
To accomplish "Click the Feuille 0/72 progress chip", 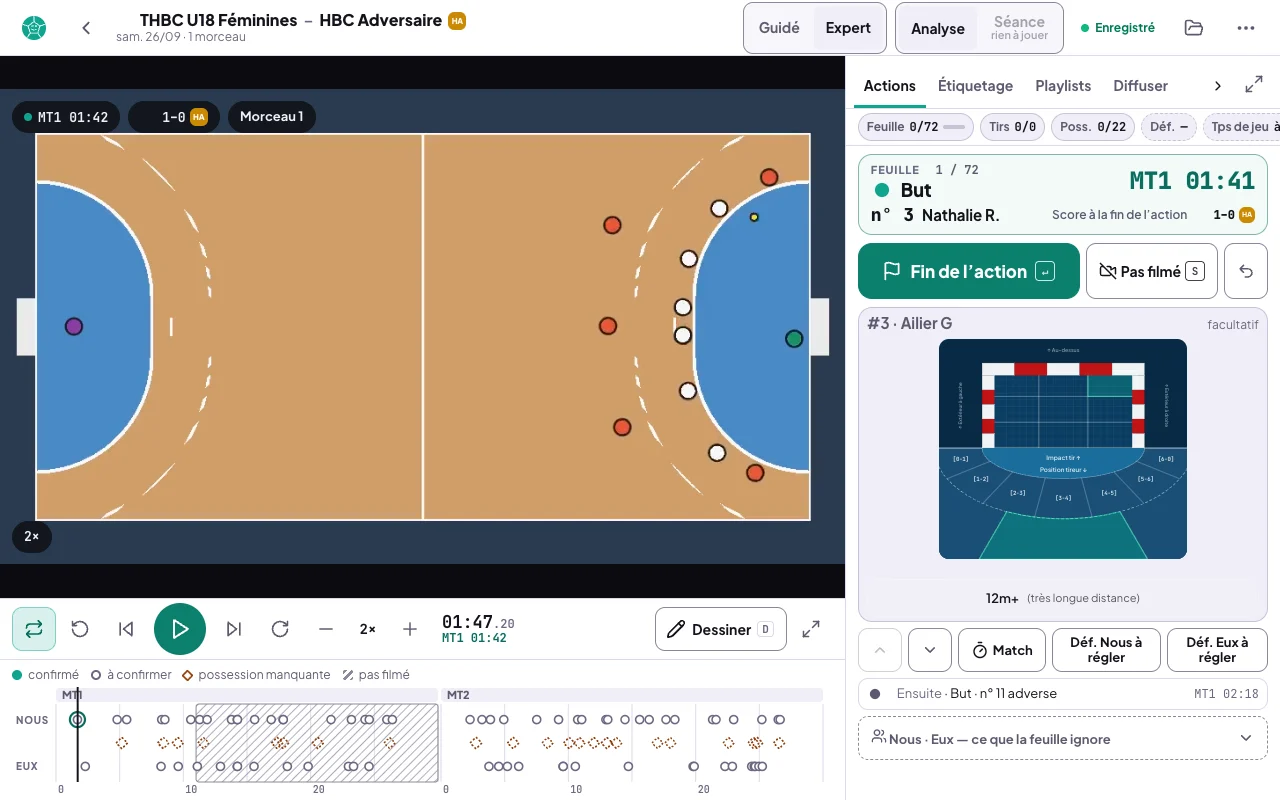I will coord(916,127).
